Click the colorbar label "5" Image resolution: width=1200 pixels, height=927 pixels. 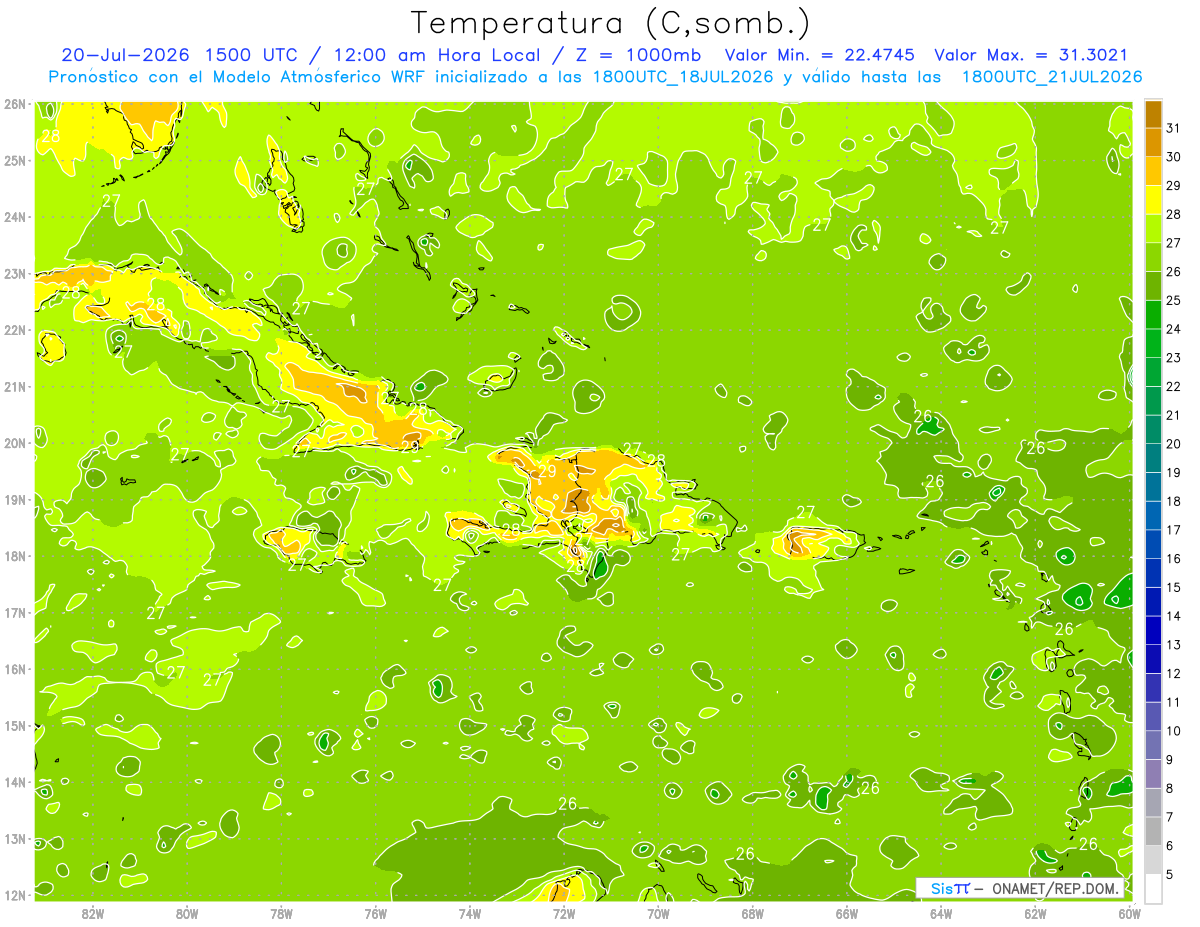[x=1170, y=875]
